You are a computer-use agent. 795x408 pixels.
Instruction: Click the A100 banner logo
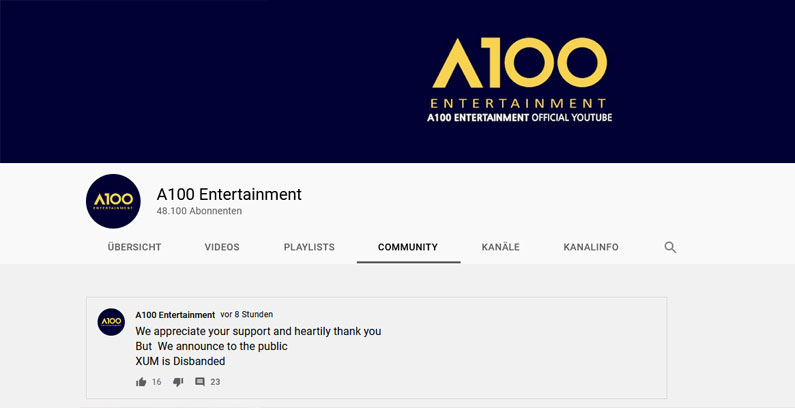[519, 73]
